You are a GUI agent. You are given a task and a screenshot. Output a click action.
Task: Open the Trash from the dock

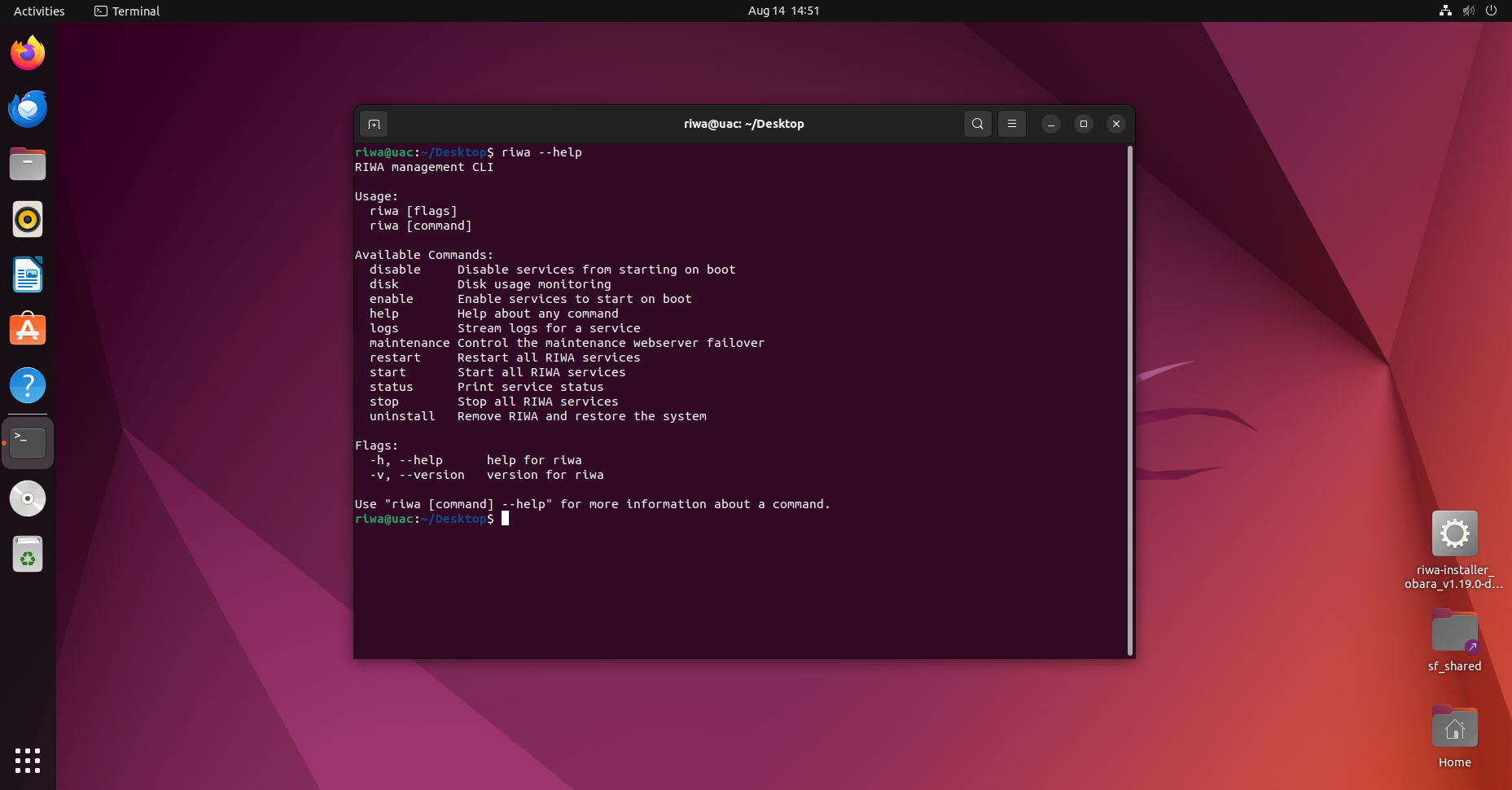(x=28, y=554)
